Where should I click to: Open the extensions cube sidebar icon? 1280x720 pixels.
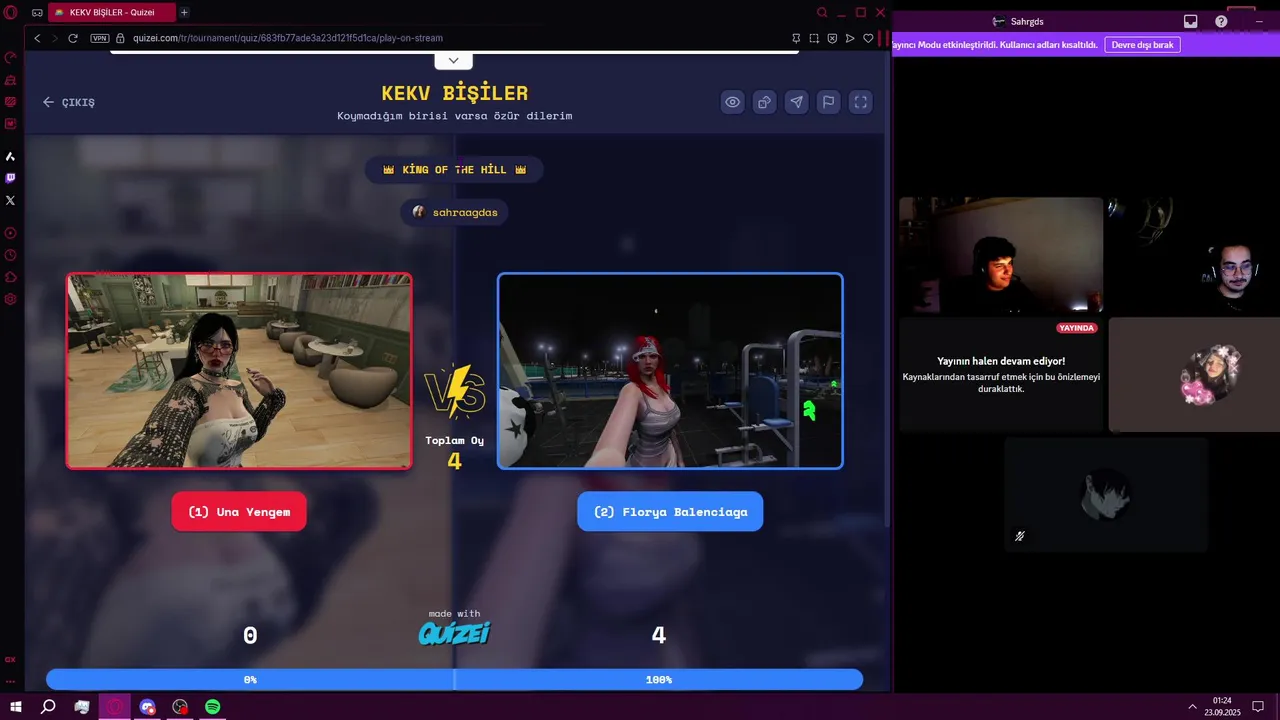click(x=10, y=277)
